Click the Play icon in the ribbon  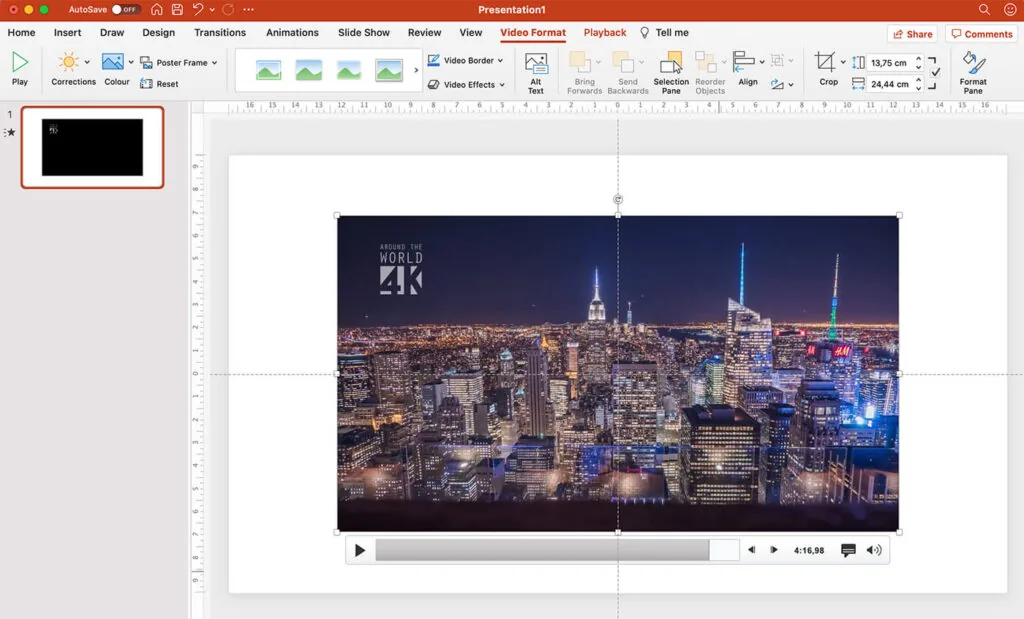[20, 63]
